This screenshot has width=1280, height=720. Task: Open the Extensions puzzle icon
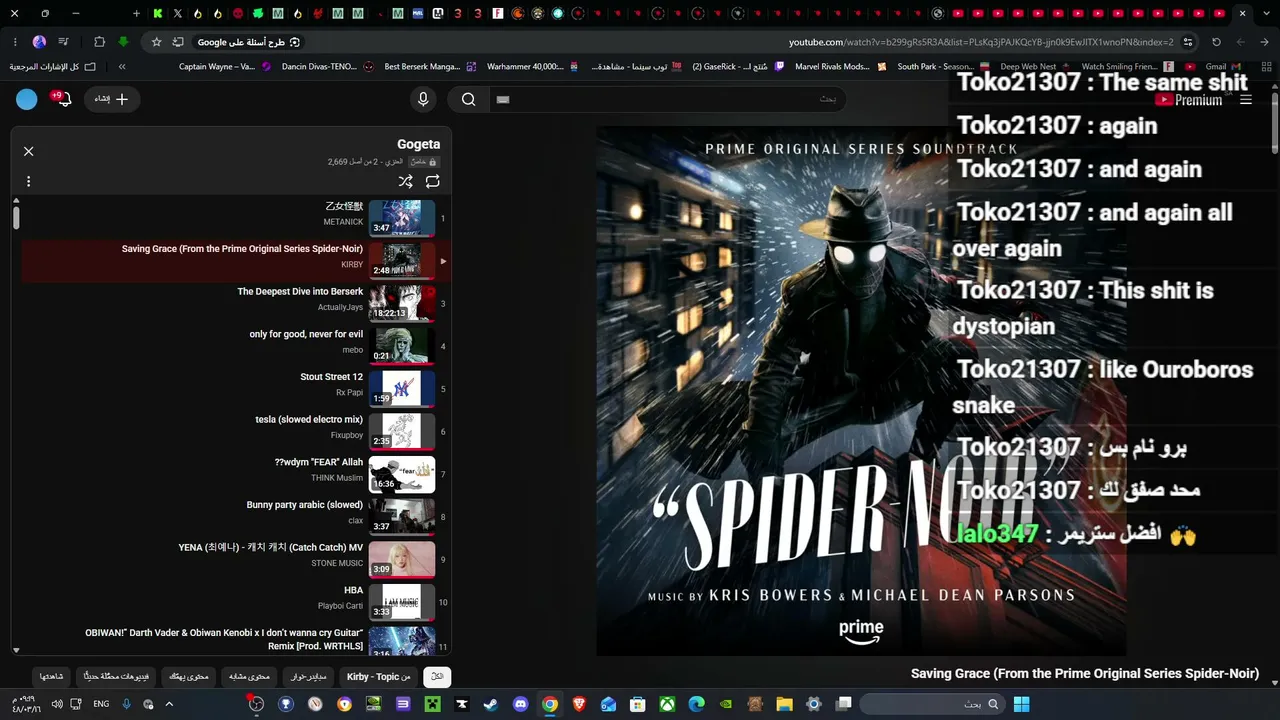pyautogui.click(x=99, y=42)
